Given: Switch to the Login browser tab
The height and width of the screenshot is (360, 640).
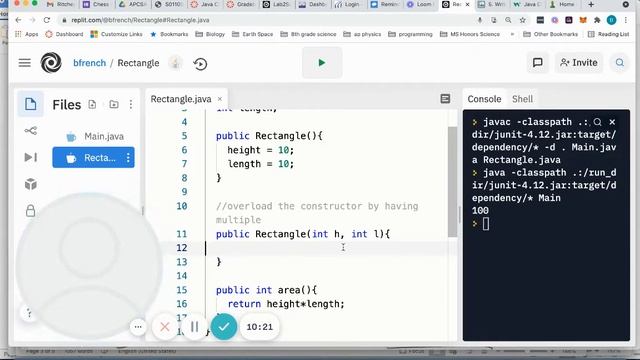Looking at the screenshot, I should tap(348, 4).
